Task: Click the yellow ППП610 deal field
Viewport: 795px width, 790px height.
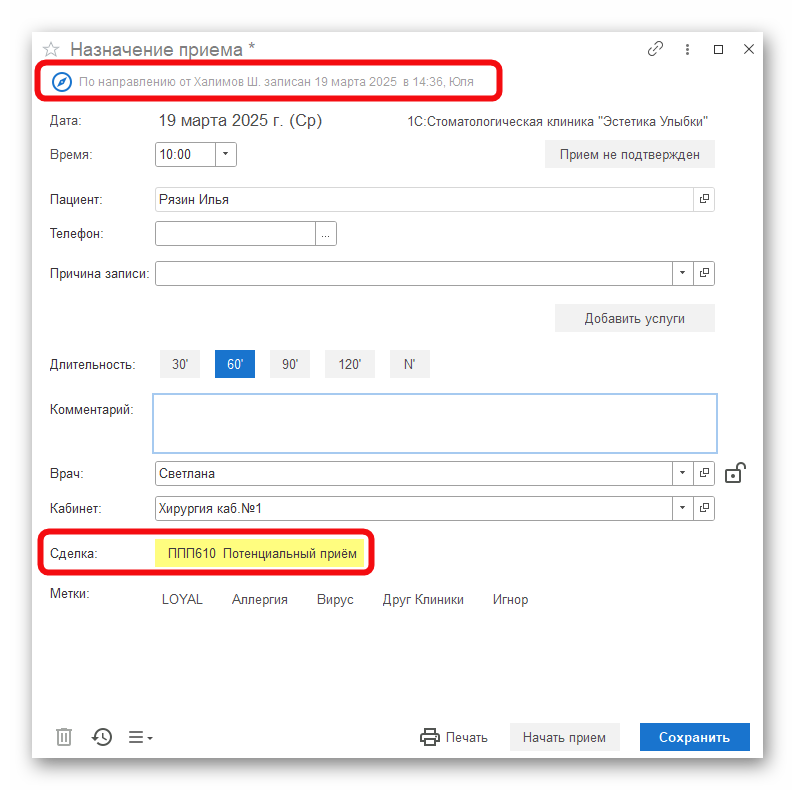Action: coord(260,553)
